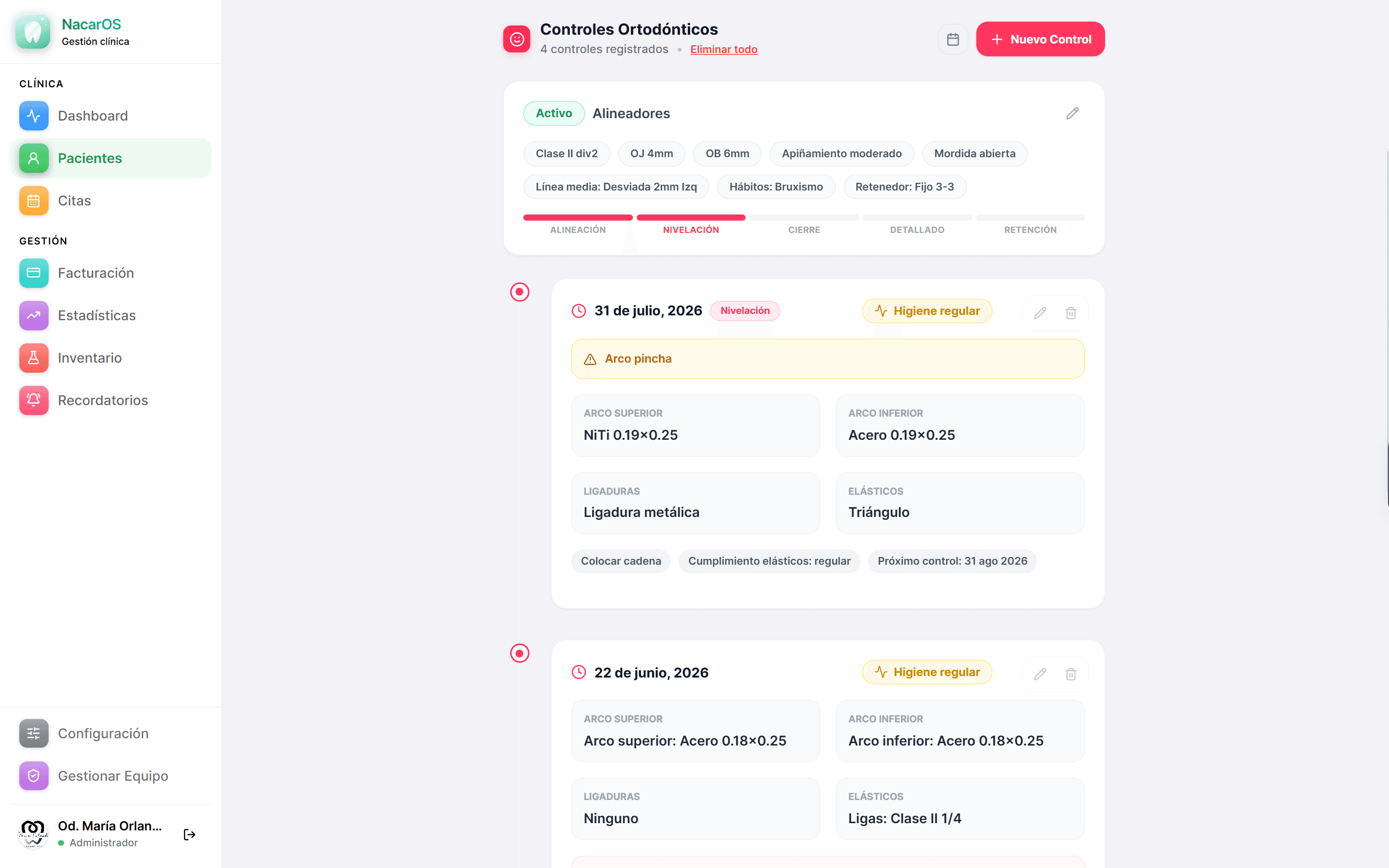
Task: Open Configuración from the sidebar
Action: coord(111,733)
